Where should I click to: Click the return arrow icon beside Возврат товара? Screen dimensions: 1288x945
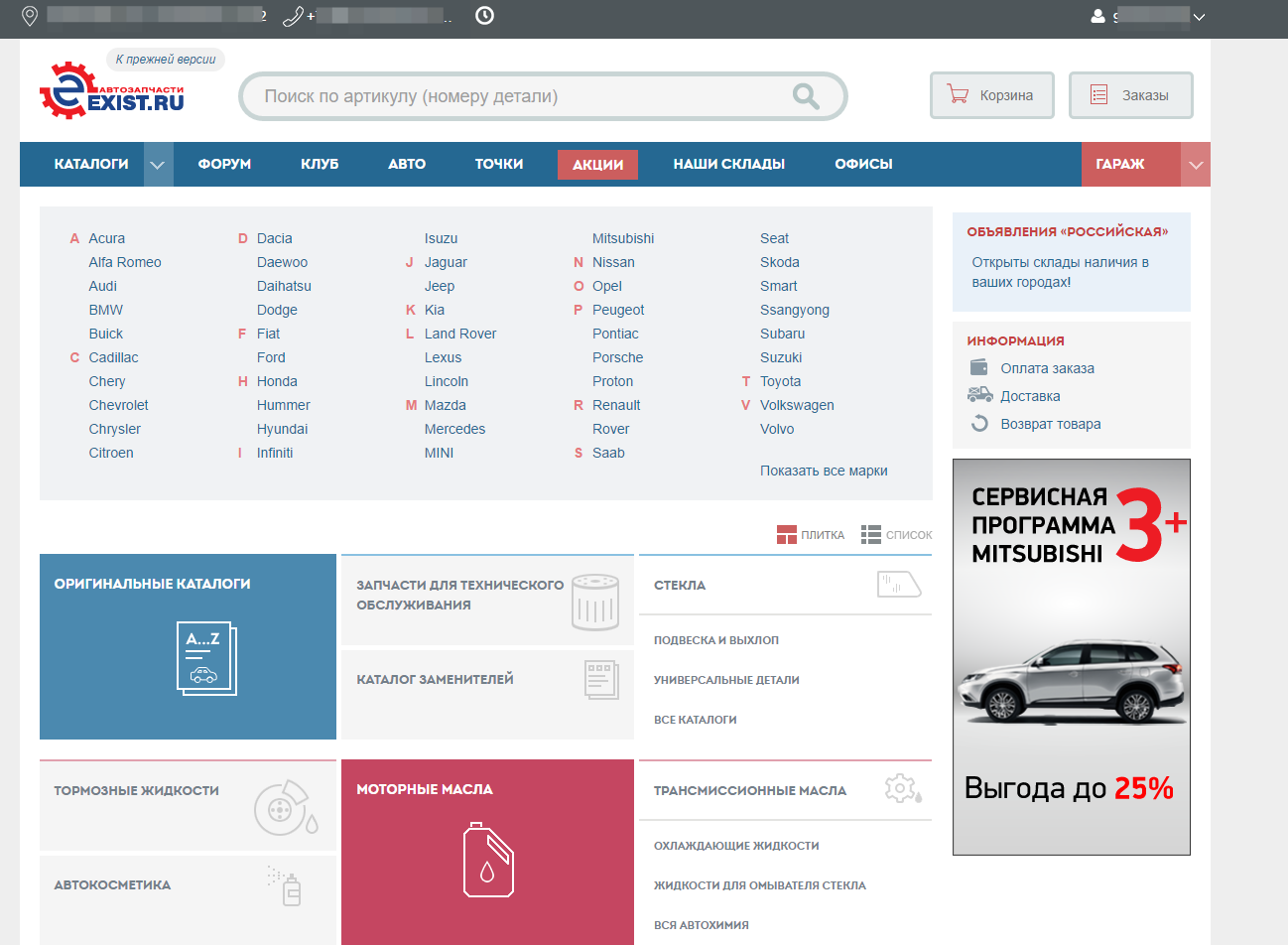click(x=979, y=424)
